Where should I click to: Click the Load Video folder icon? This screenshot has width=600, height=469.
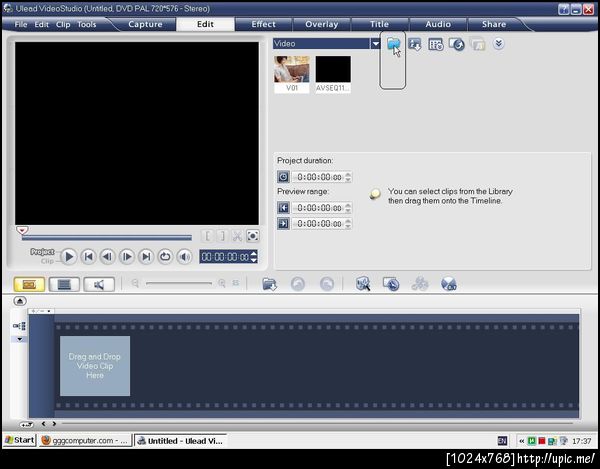[393, 44]
